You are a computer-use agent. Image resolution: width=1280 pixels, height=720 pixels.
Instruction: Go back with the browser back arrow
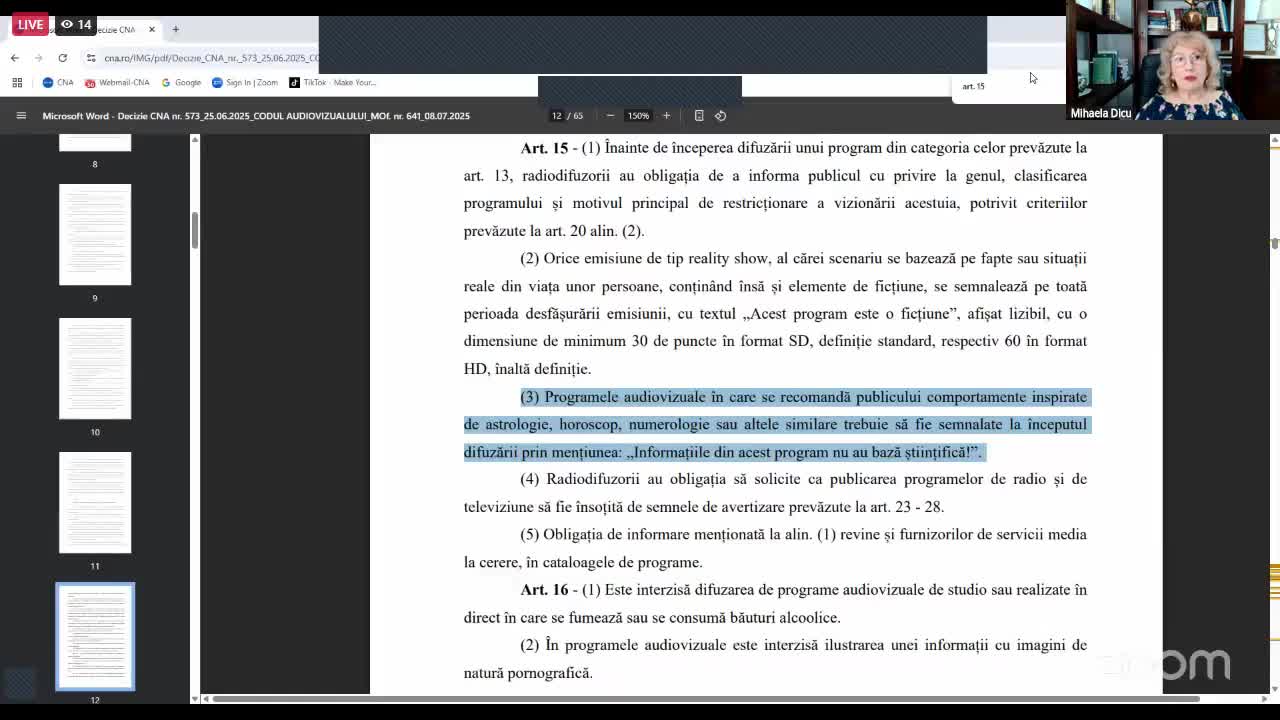pos(15,58)
